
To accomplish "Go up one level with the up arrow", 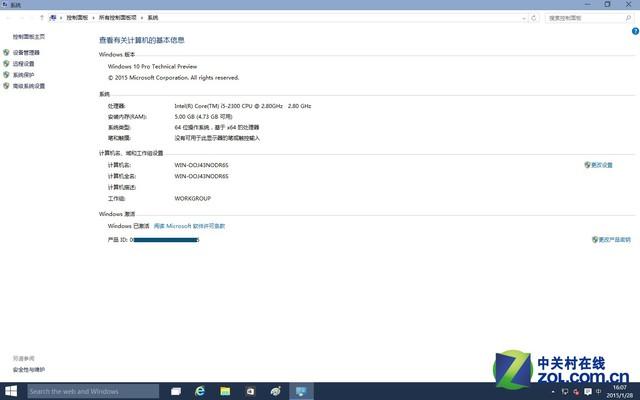I will click(x=42, y=18).
